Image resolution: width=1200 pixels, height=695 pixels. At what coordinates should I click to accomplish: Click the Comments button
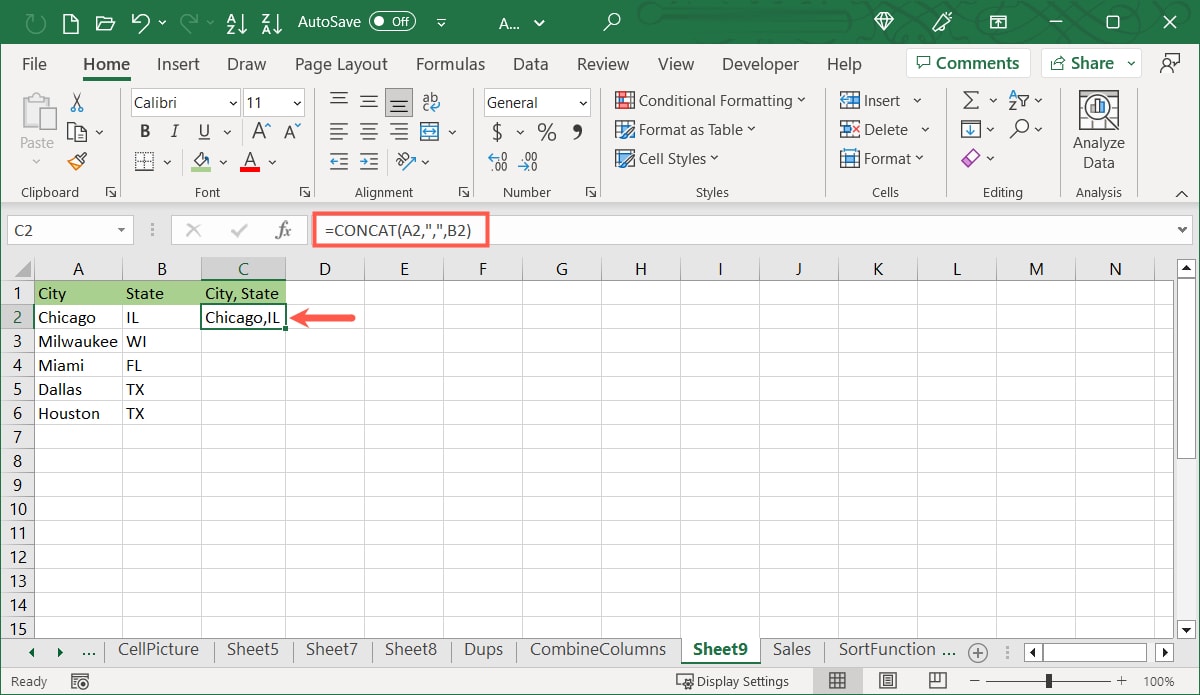[x=968, y=63]
